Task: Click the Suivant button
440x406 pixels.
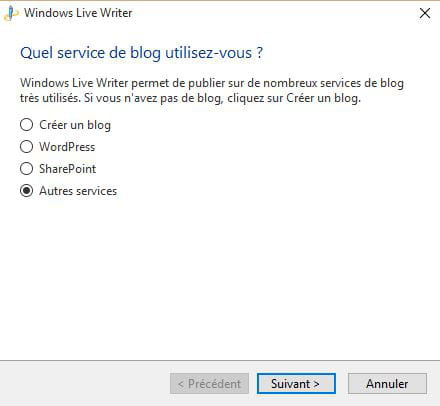Action: 296,384
